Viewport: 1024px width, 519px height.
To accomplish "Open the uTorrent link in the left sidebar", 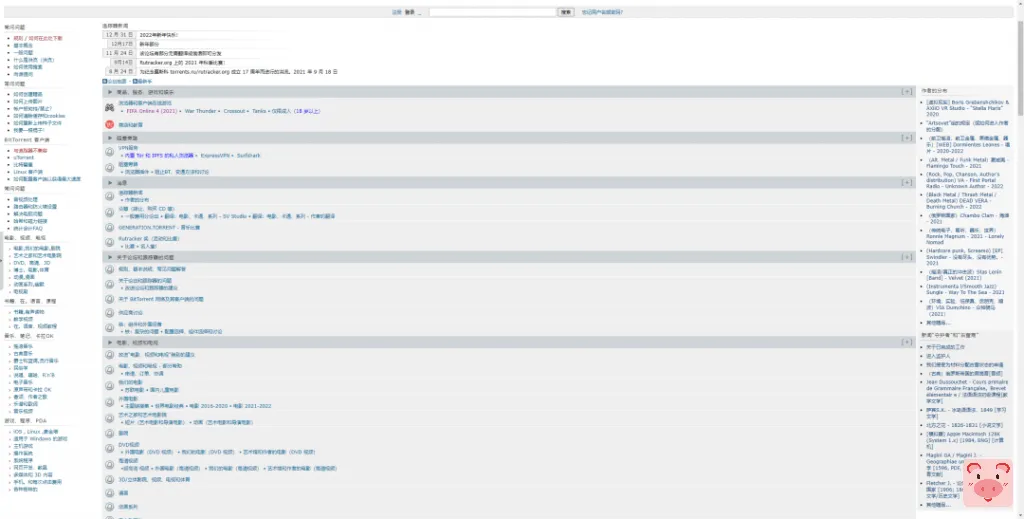I will [24, 158].
